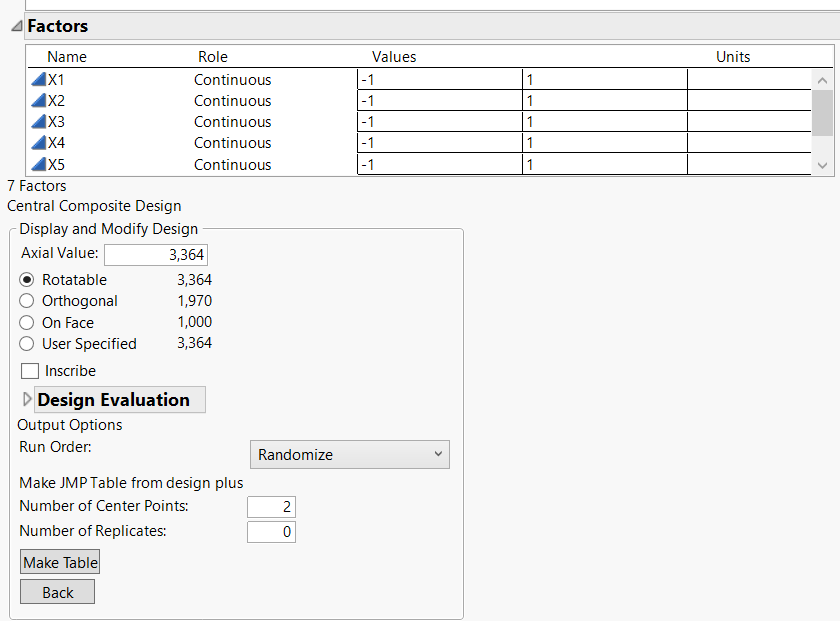
Task: Click the X4 low value cell -1
Action: [440, 143]
